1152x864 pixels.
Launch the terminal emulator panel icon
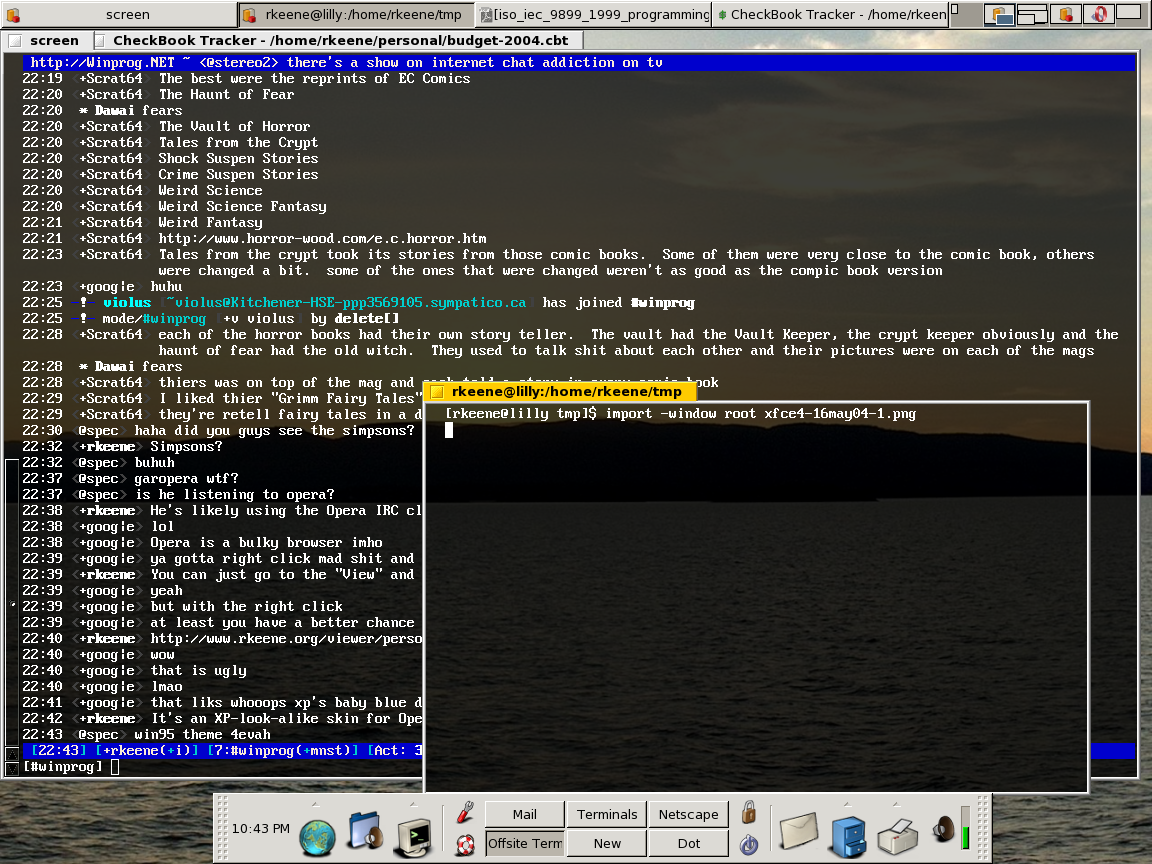coord(414,838)
